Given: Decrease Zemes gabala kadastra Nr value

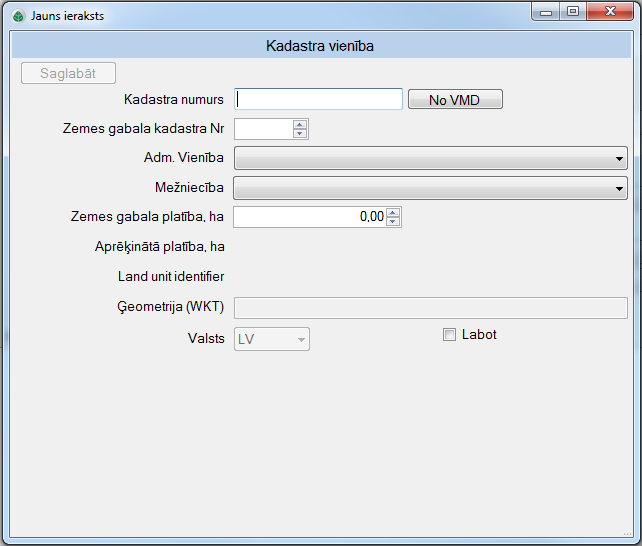Looking at the screenshot, I should click(299, 133).
